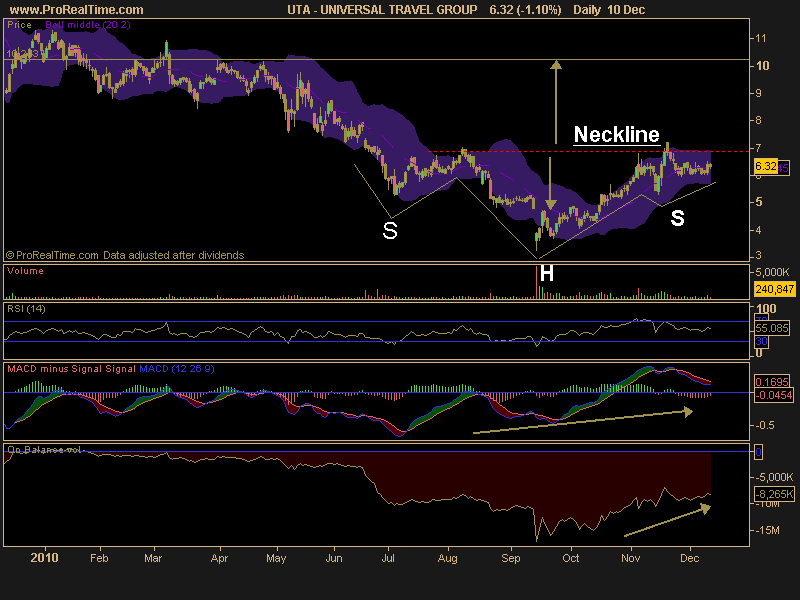The height and width of the screenshot is (600, 800).
Task: Select the upward target arrow above neckline
Action: pos(556,102)
